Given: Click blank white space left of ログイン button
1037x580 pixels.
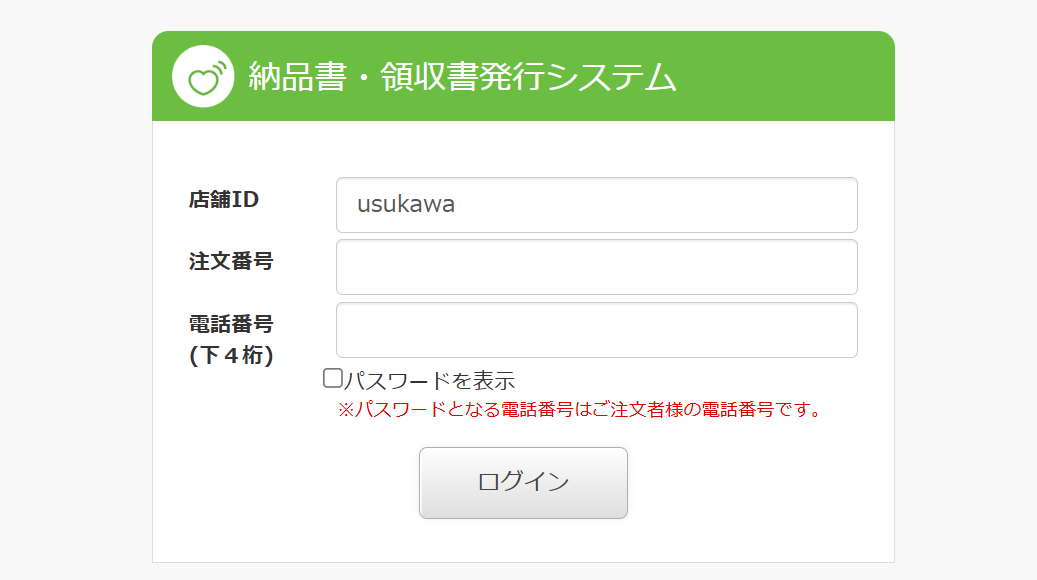Looking at the screenshot, I should pos(290,484).
